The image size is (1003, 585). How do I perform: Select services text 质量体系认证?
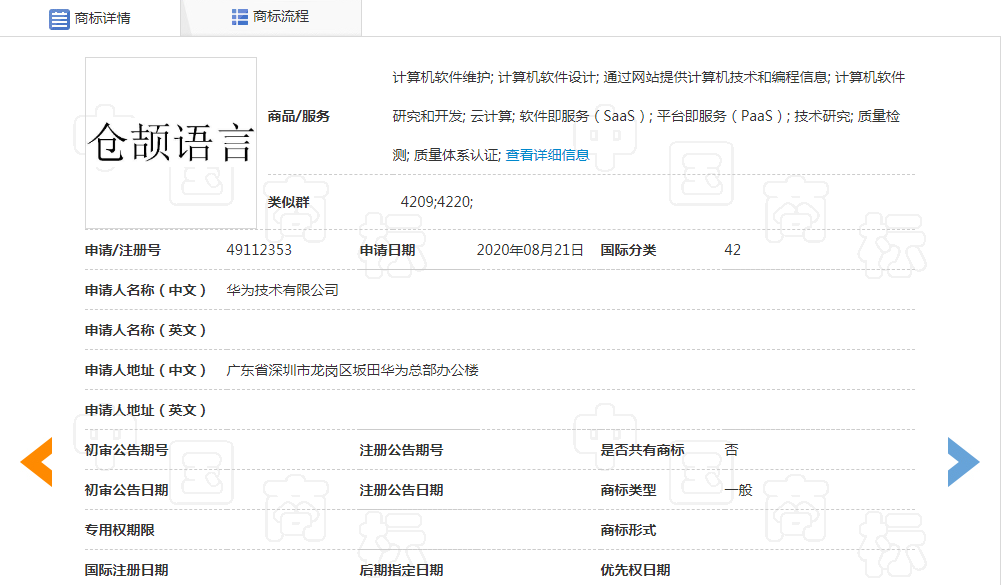pos(457,155)
